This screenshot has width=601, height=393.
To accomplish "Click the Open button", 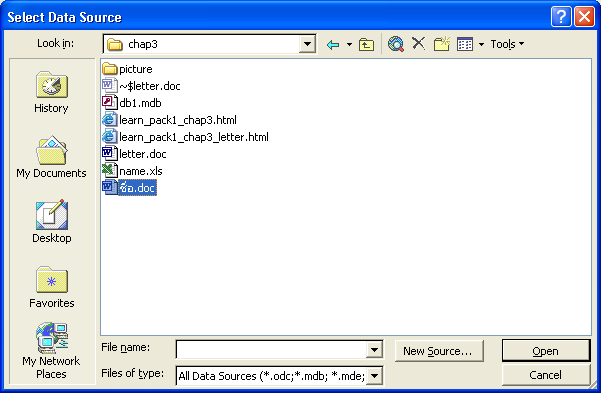I will pyautogui.click(x=545, y=351).
